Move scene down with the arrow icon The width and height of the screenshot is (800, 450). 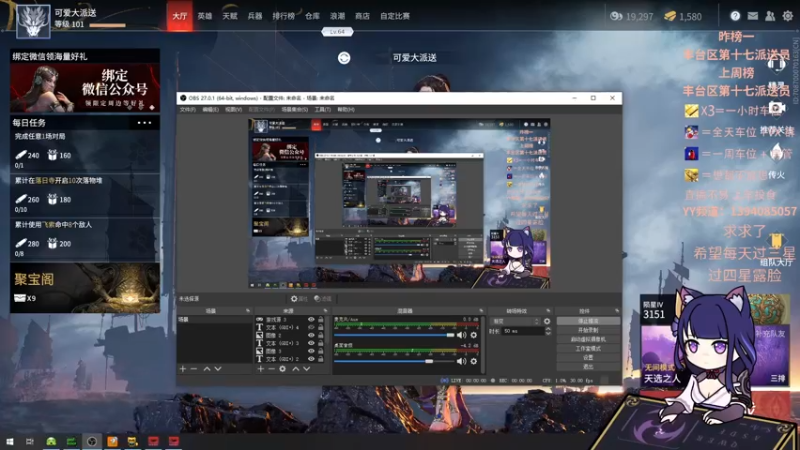(x=218, y=368)
